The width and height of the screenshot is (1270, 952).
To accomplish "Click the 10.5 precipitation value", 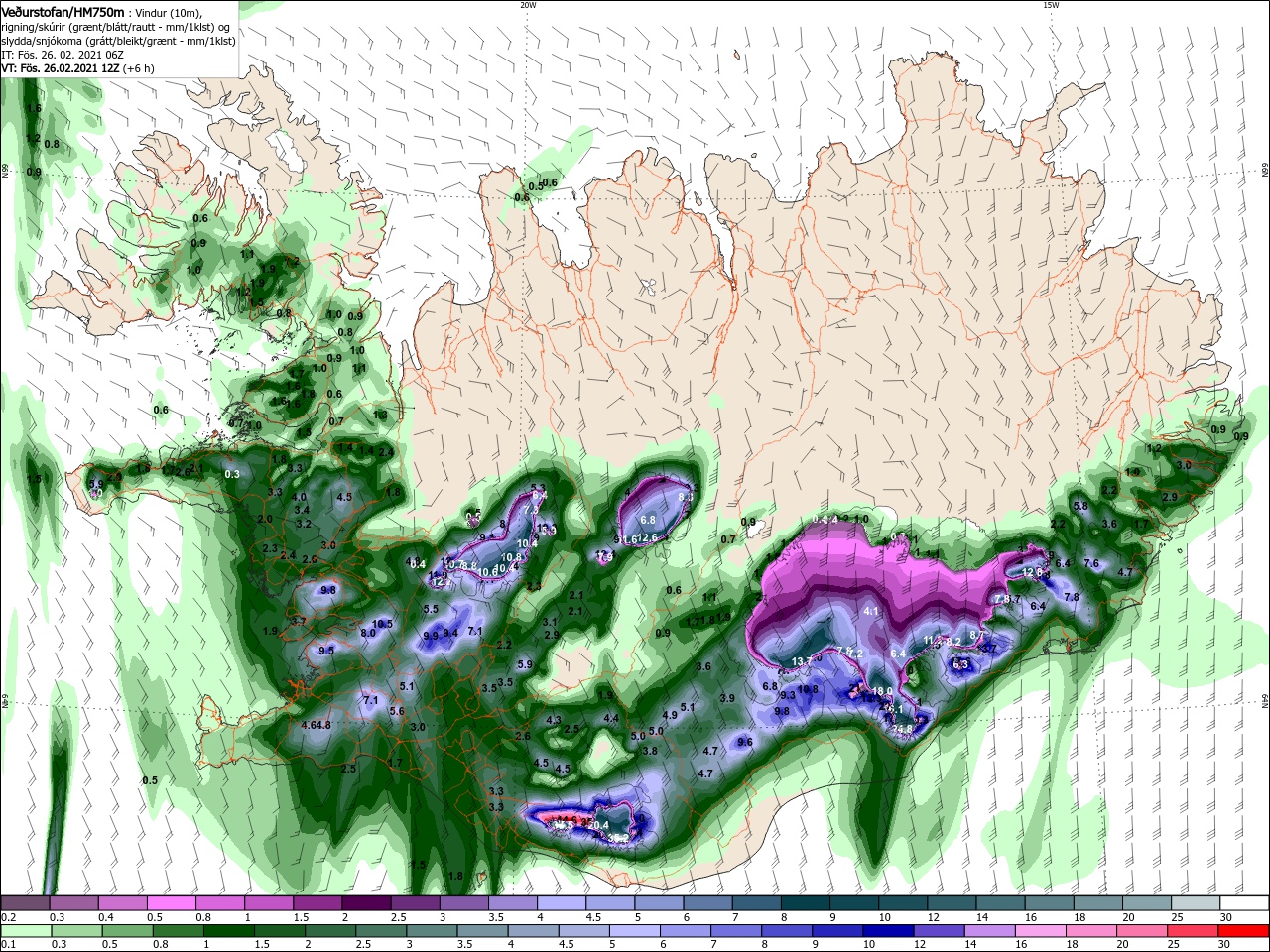I will point(383,624).
